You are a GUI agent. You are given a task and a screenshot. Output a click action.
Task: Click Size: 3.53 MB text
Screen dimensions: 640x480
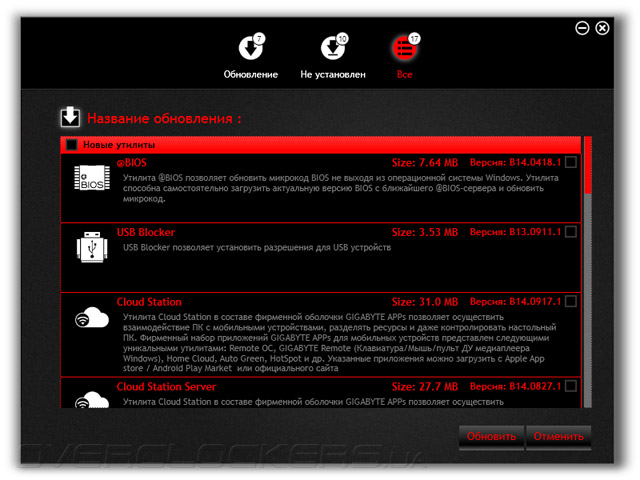click(425, 232)
